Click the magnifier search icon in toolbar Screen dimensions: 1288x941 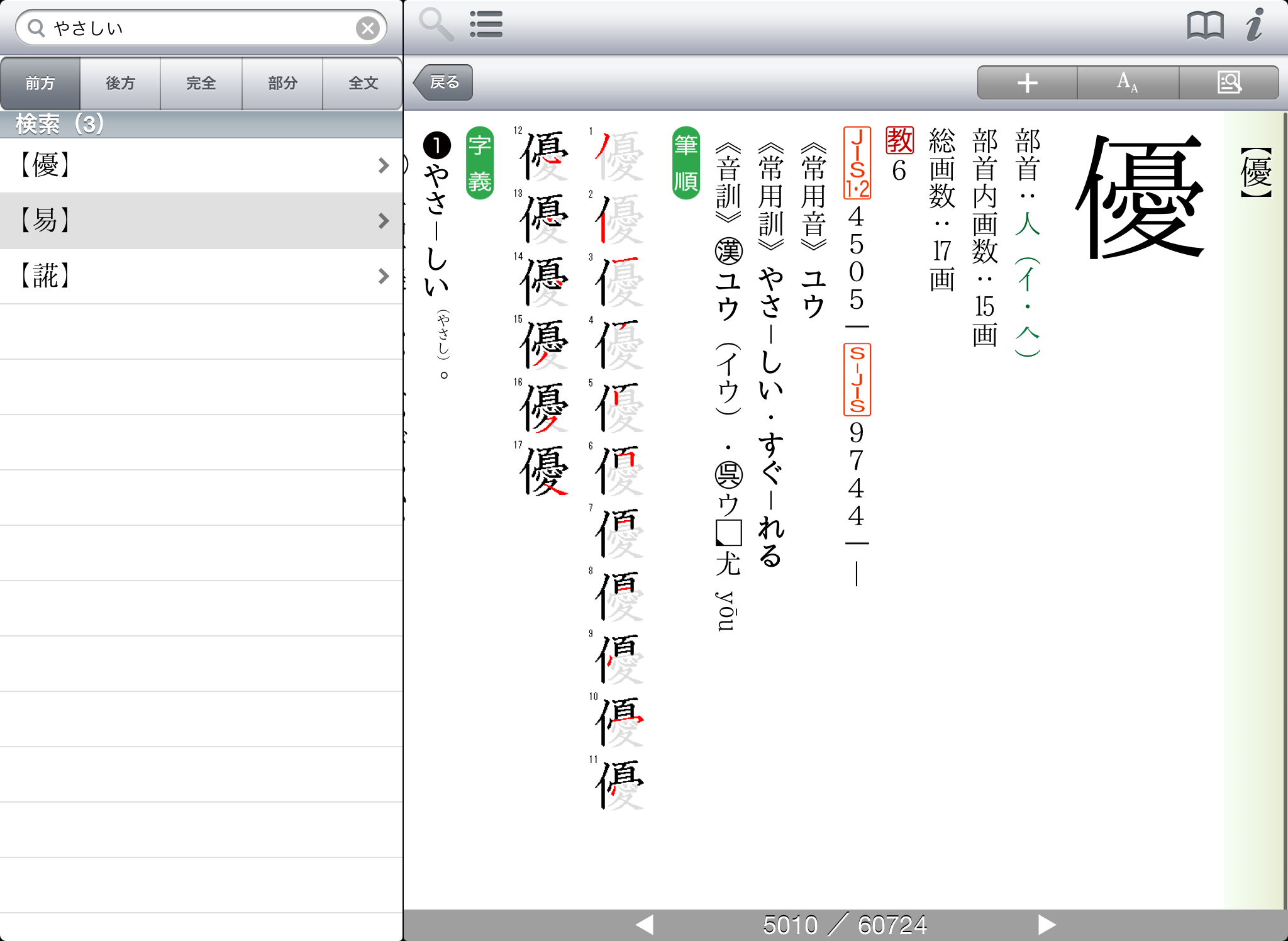pyautogui.click(x=435, y=25)
